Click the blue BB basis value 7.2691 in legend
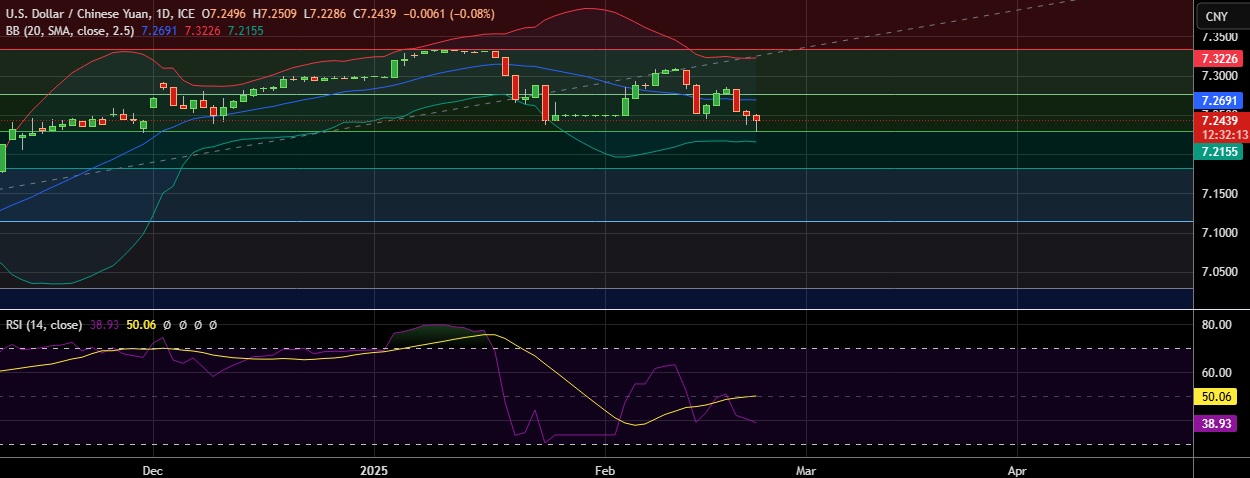Screen dimensions: 1250x478 159,32
